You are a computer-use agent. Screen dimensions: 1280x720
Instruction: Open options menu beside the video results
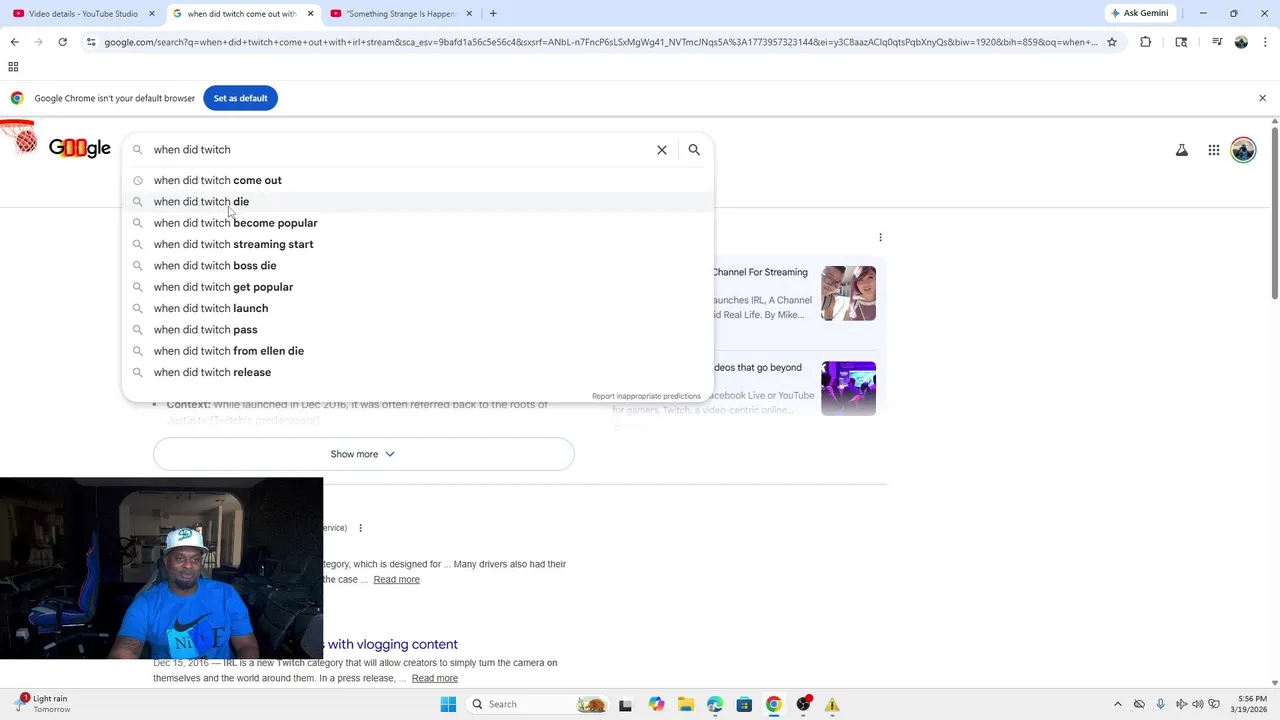(x=880, y=238)
